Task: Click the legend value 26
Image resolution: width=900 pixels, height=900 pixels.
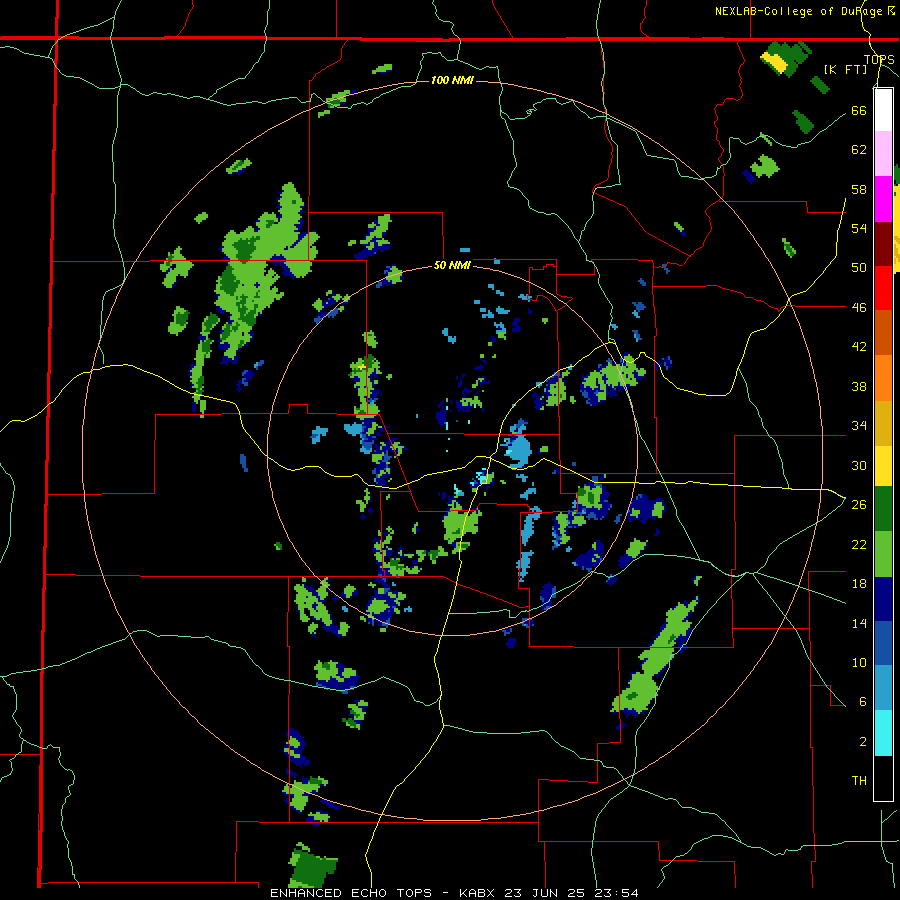Action: (859, 505)
